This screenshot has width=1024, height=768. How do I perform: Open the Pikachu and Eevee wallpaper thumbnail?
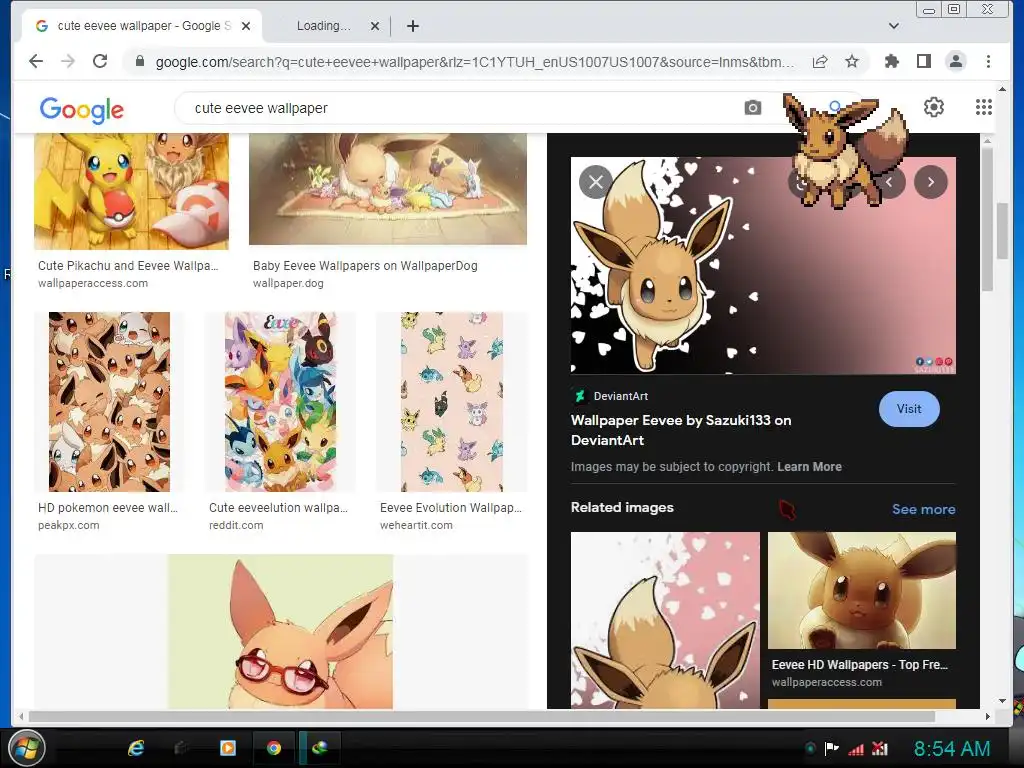[131, 191]
